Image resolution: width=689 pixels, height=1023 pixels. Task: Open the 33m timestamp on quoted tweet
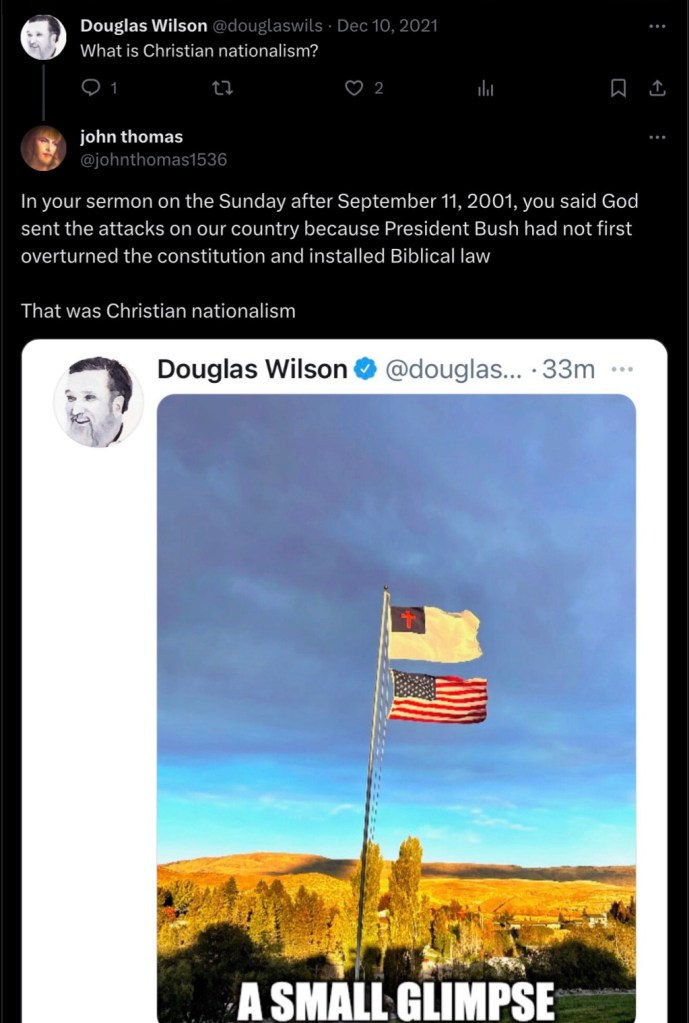(x=569, y=370)
